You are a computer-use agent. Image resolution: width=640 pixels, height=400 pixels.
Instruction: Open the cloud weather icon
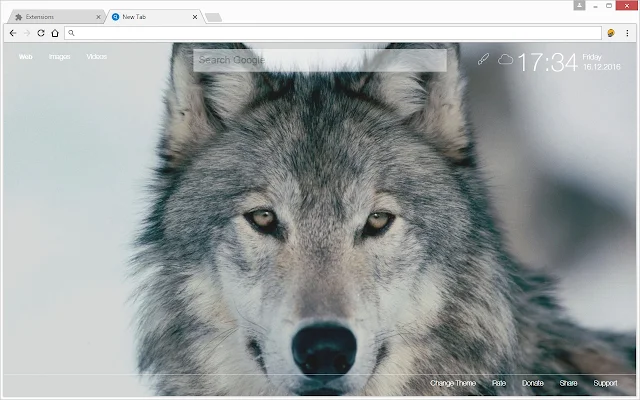pyautogui.click(x=505, y=60)
